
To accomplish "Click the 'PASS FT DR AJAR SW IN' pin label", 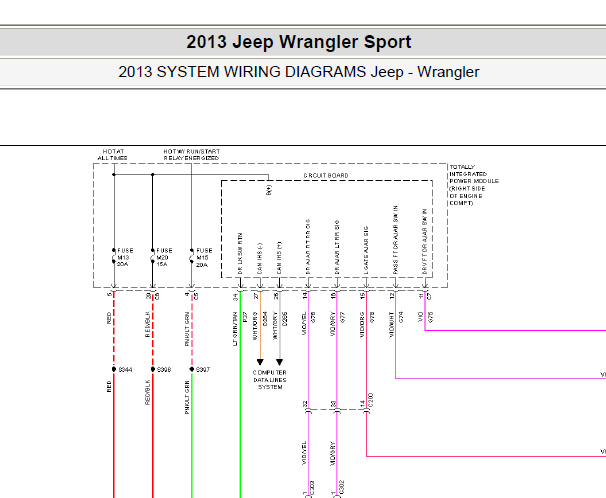I will (395, 240).
